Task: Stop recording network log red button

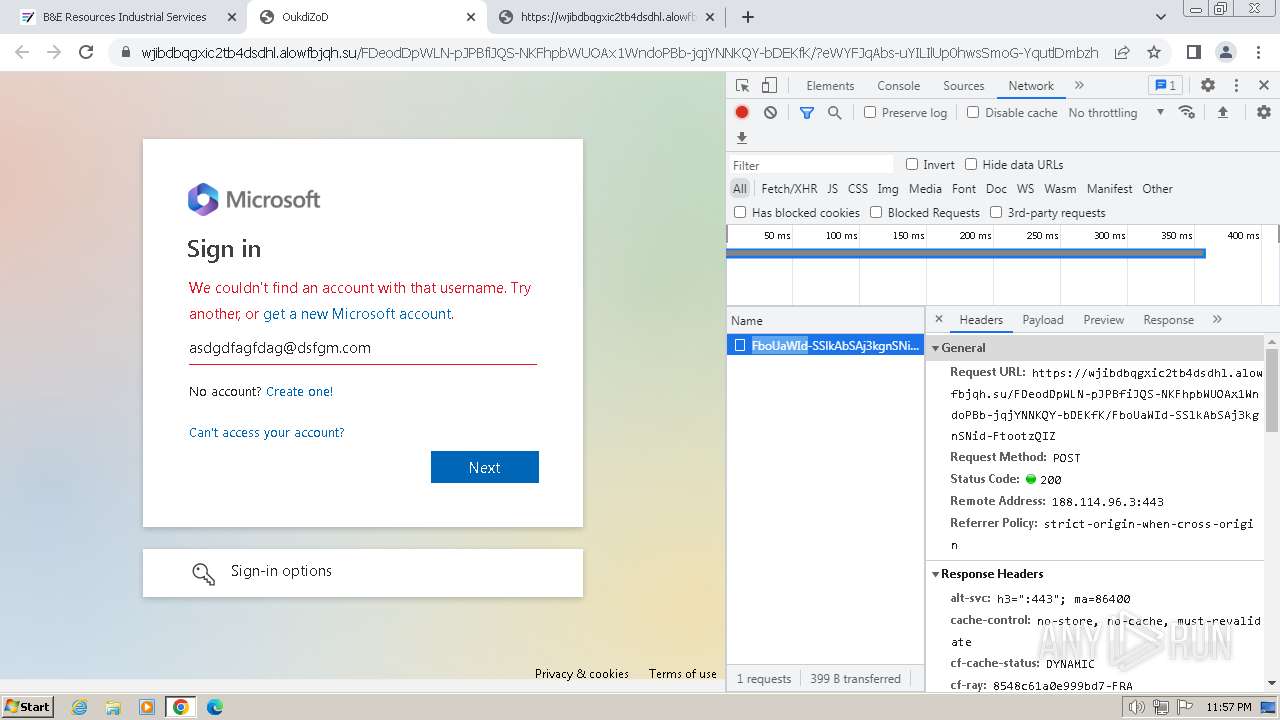Action: (742, 113)
